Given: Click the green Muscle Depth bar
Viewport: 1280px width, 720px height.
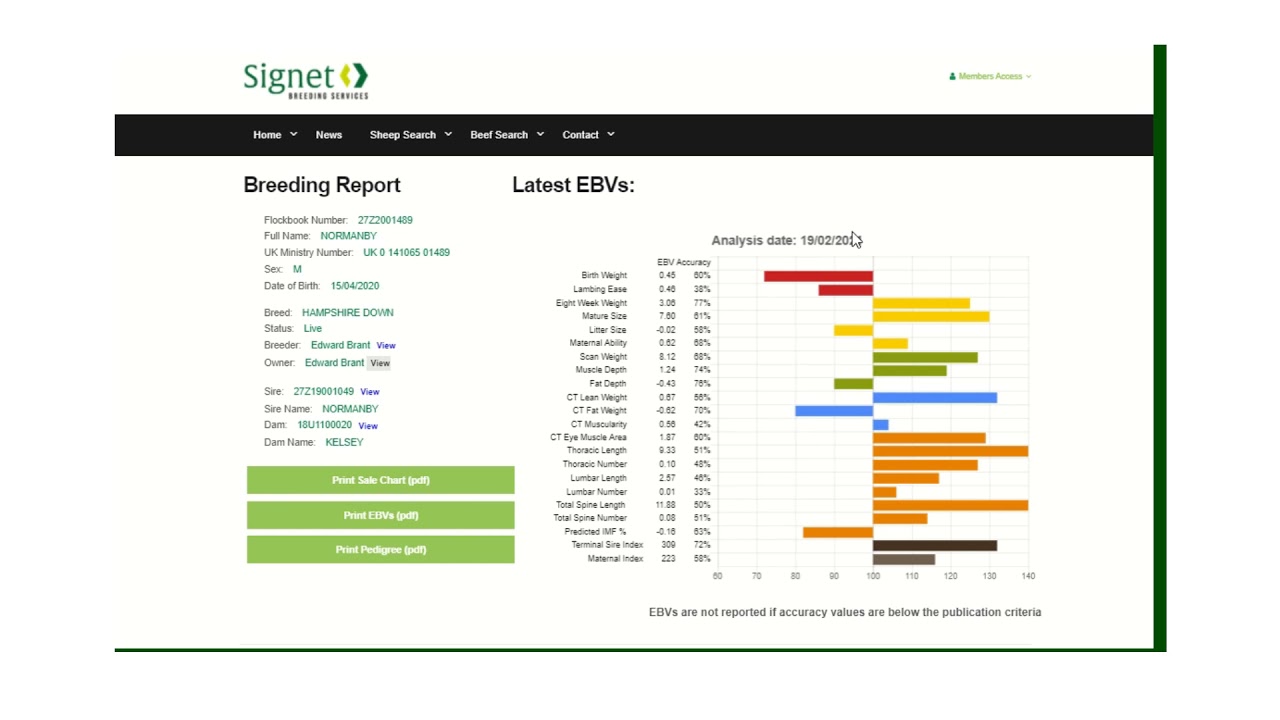Looking at the screenshot, I should (909, 370).
